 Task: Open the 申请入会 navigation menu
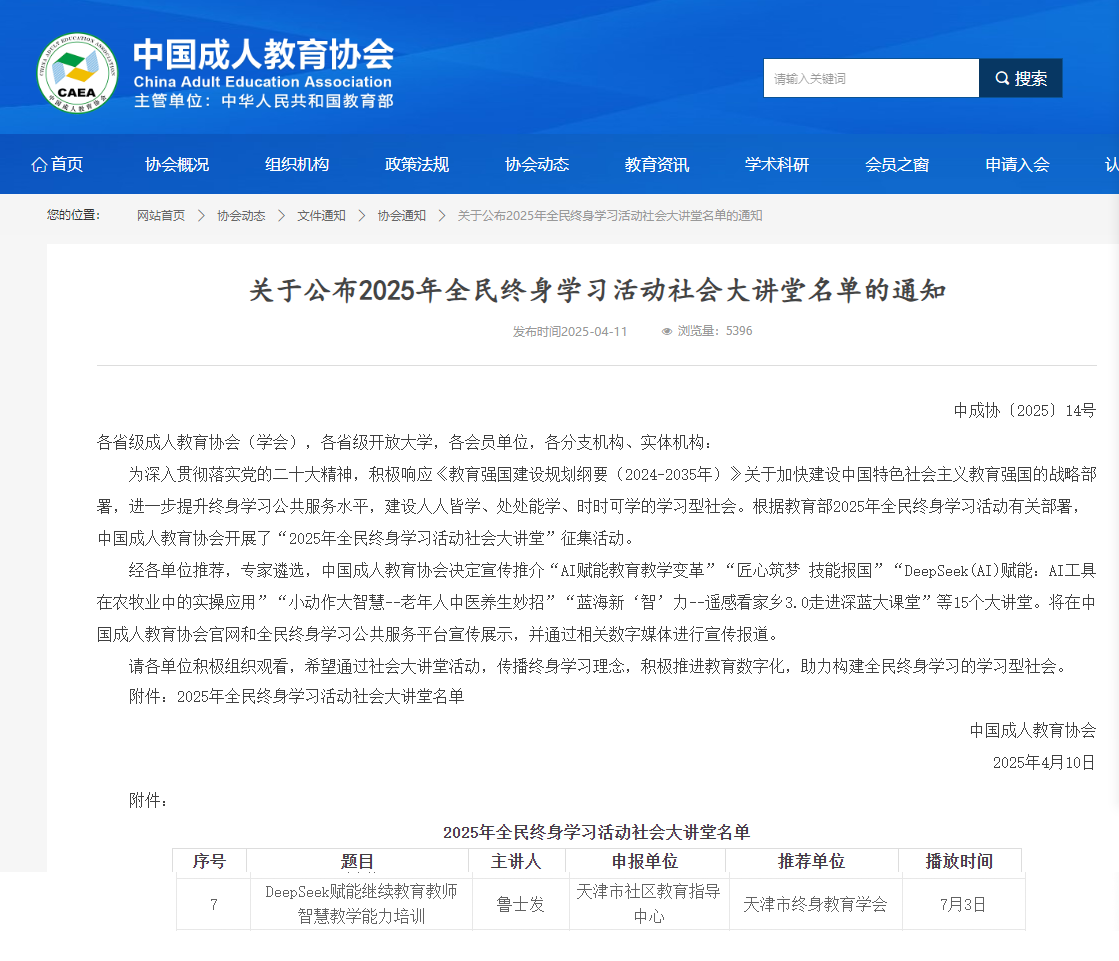coord(1017,165)
